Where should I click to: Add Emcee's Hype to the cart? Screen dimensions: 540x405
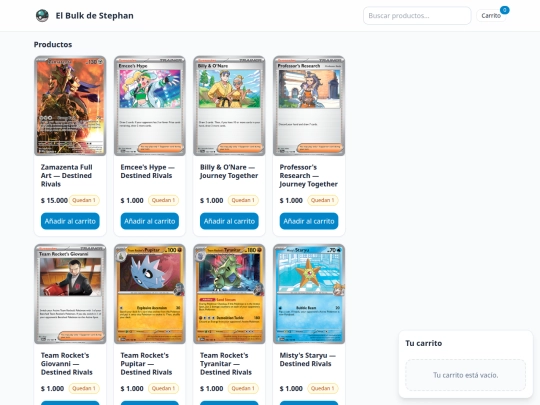(149, 221)
